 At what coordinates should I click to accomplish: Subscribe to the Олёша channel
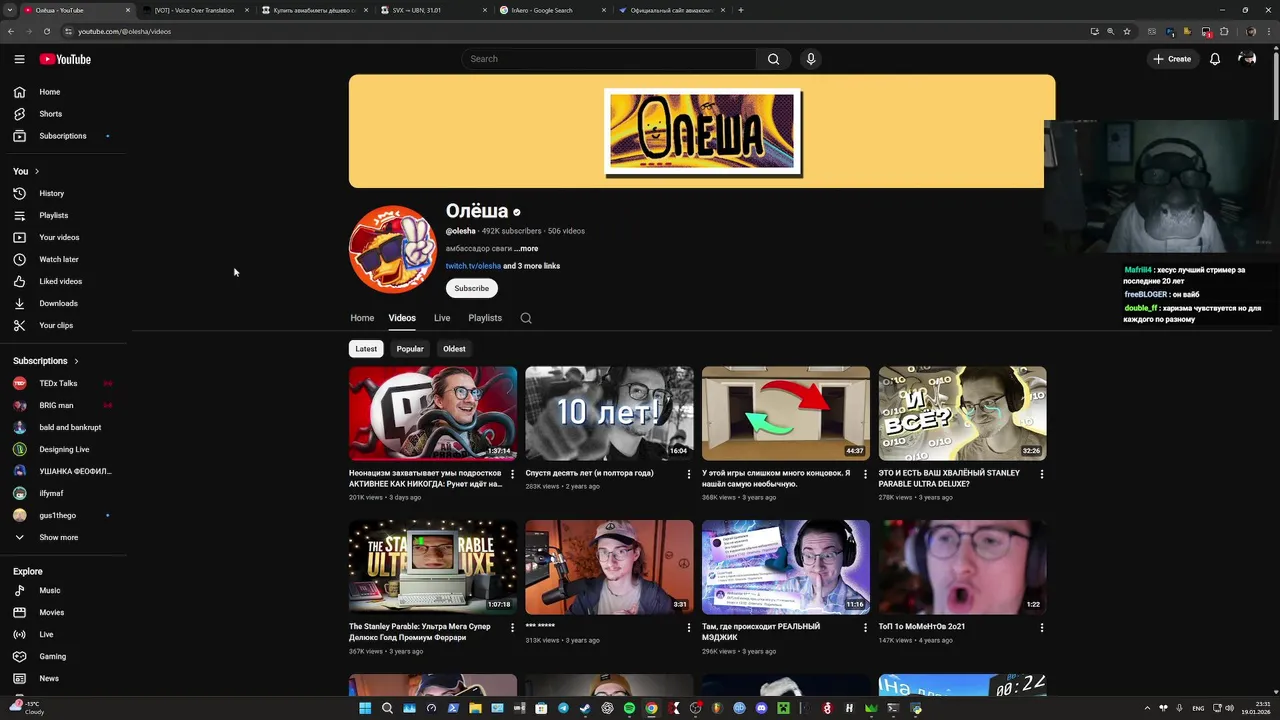472,288
